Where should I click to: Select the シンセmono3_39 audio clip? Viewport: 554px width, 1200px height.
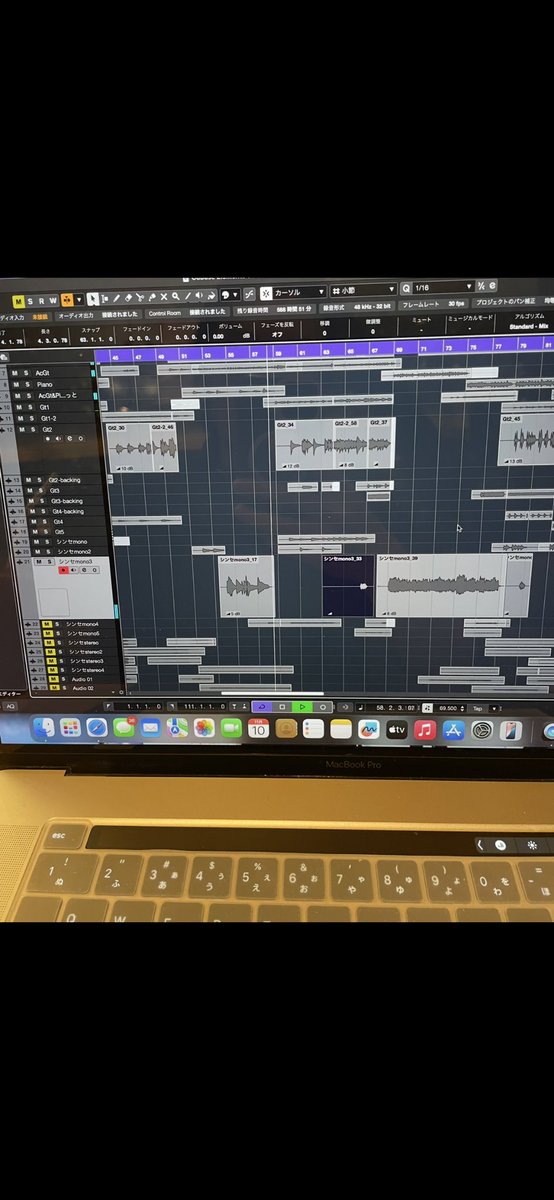point(441,586)
